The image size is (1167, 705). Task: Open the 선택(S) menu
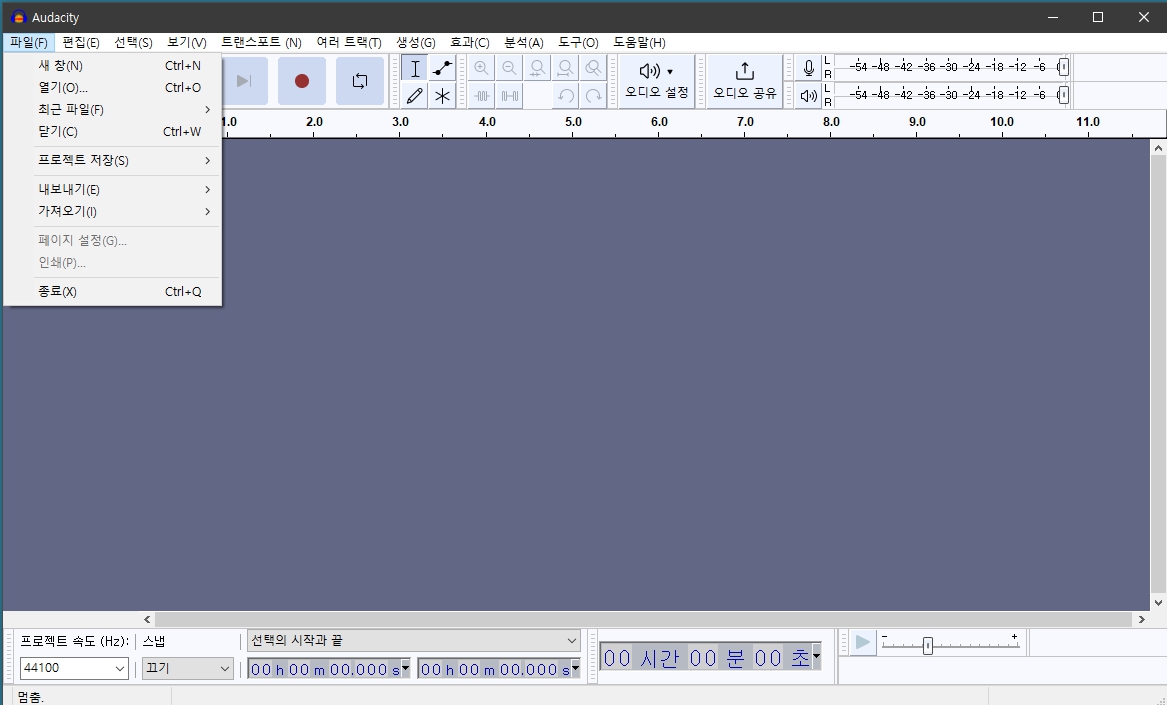133,42
